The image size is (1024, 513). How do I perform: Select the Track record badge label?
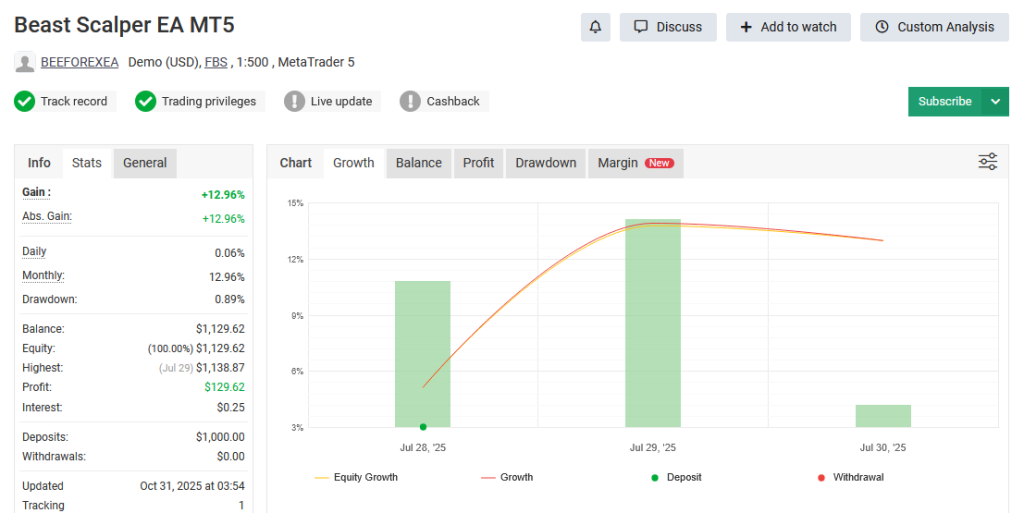click(x=74, y=101)
